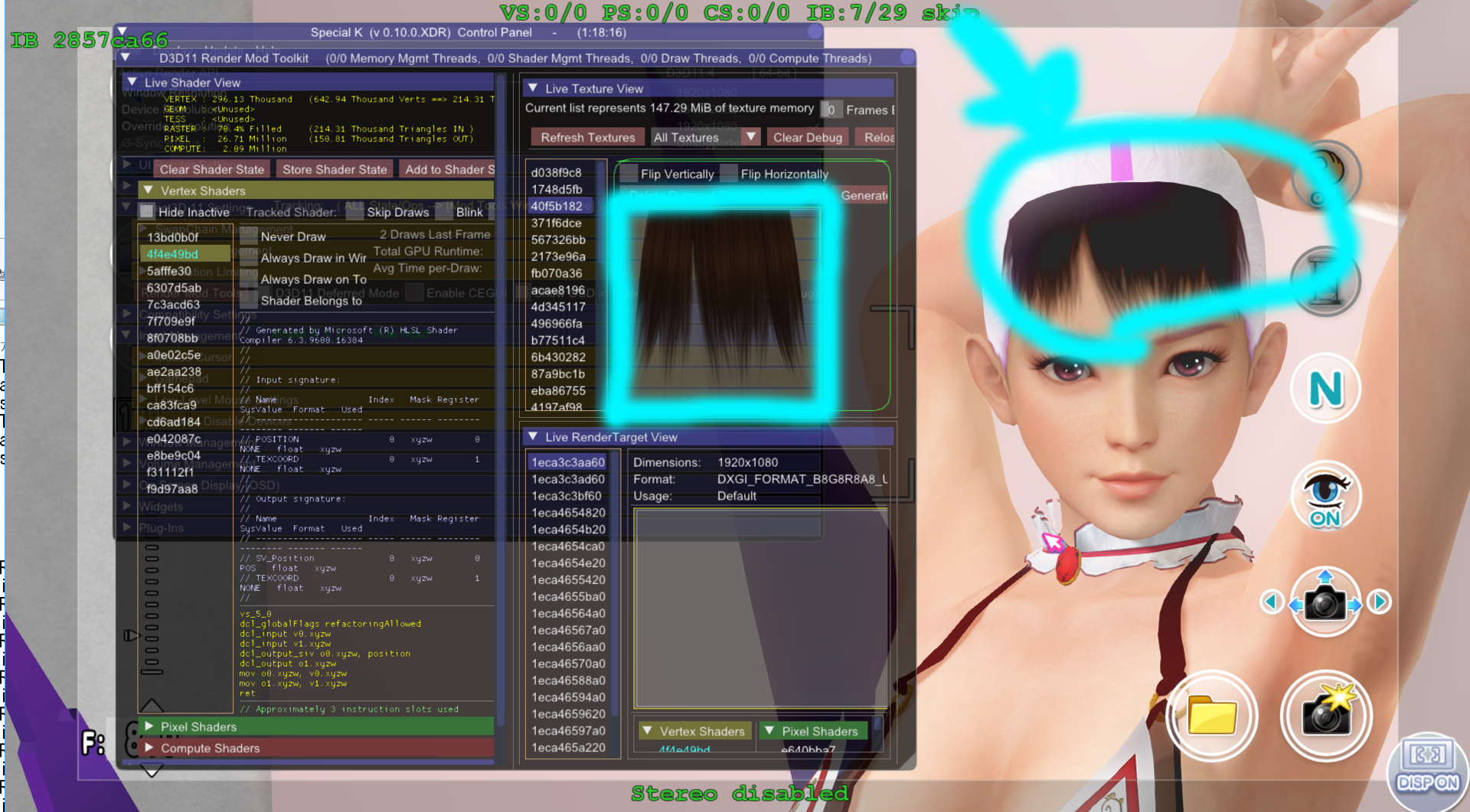Toggle Always Draw in Wireframe checkbox

pos(249,258)
